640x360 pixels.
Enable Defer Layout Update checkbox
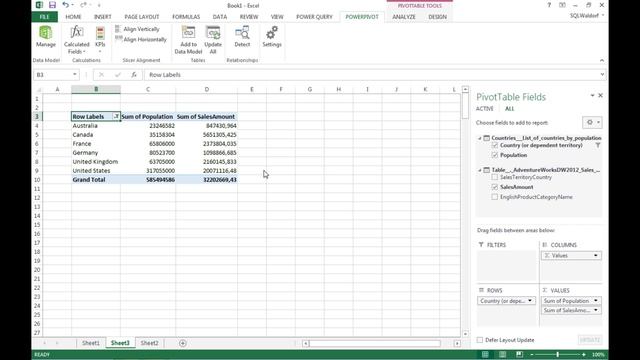click(480, 340)
